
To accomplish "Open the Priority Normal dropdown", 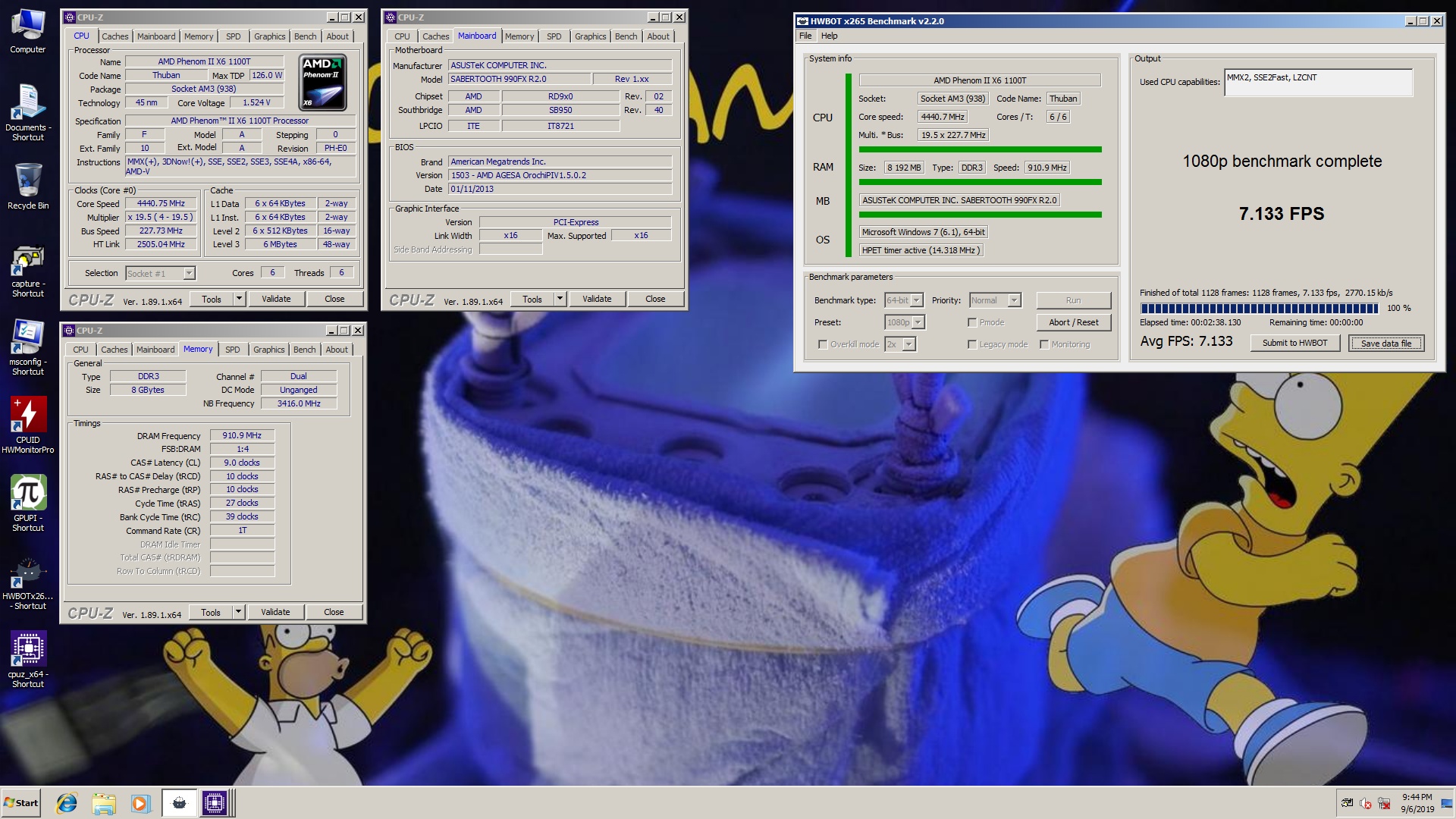I will (1015, 300).
